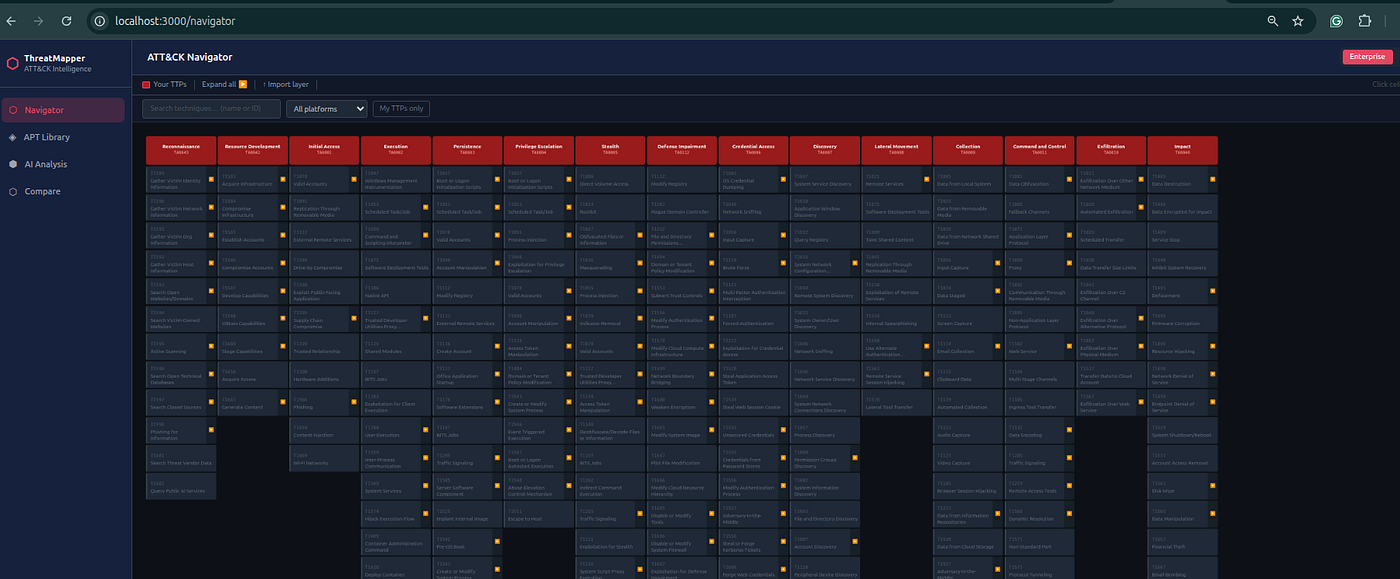Click the Direct Volume Access technique
The width and height of the screenshot is (1400, 579).
point(610,179)
